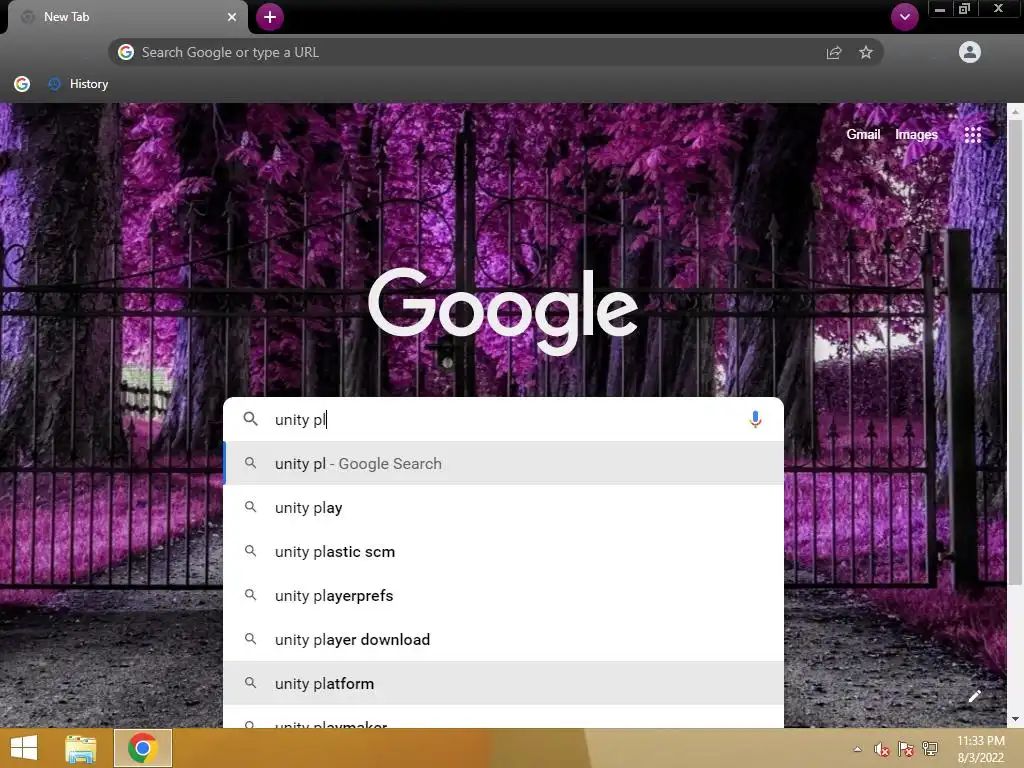The image size is (1024, 768).
Task: Start voice search with microphone icon
Action: (755, 419)
